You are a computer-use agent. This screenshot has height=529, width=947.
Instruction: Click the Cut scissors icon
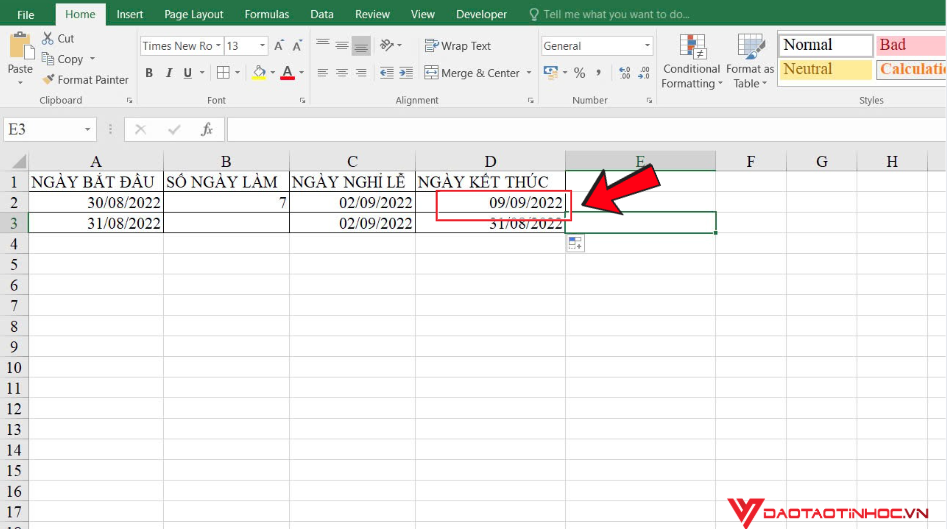pyautogui.click(x=47, y=38)
